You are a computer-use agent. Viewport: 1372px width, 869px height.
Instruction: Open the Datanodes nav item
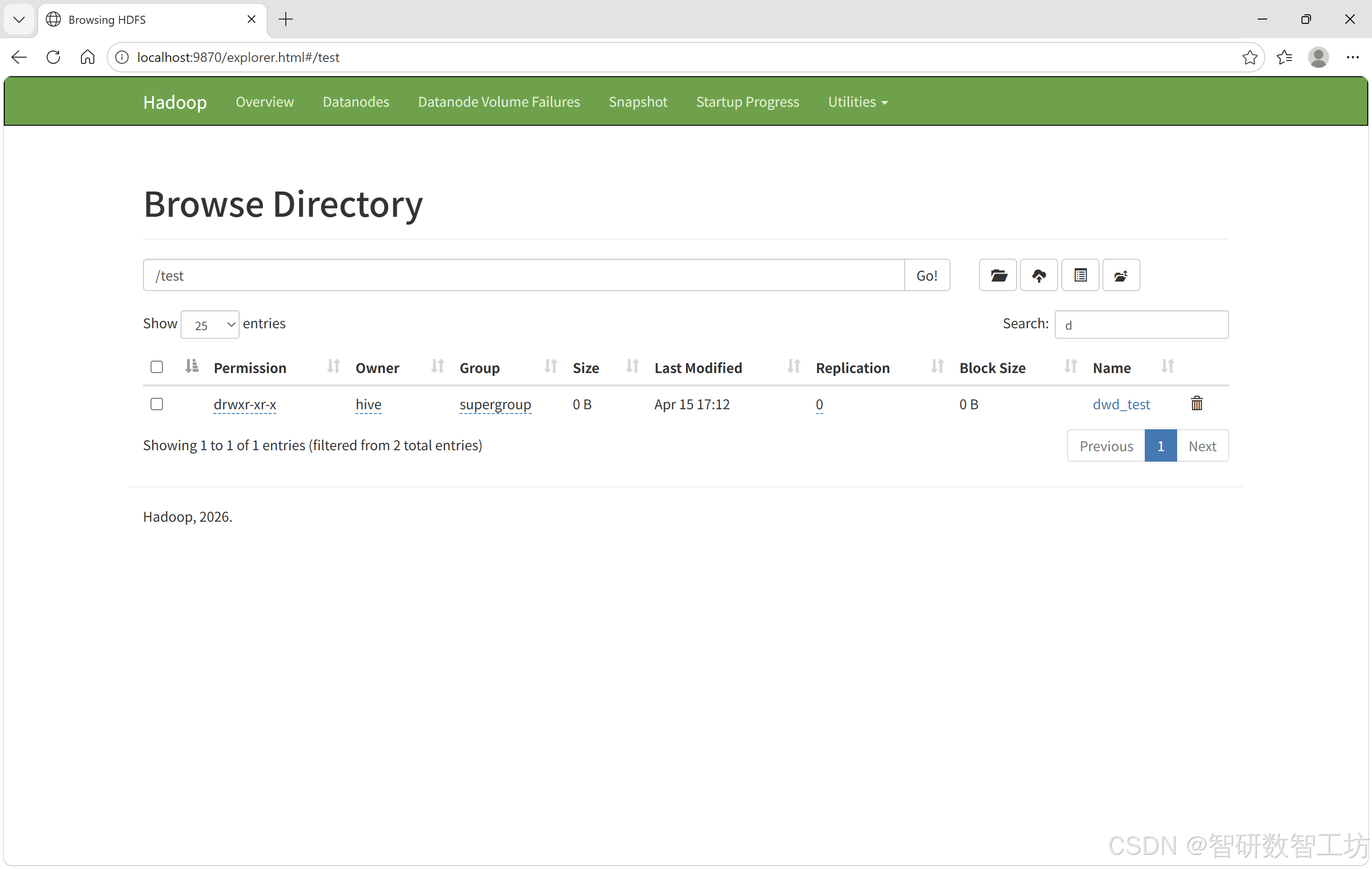356,102
